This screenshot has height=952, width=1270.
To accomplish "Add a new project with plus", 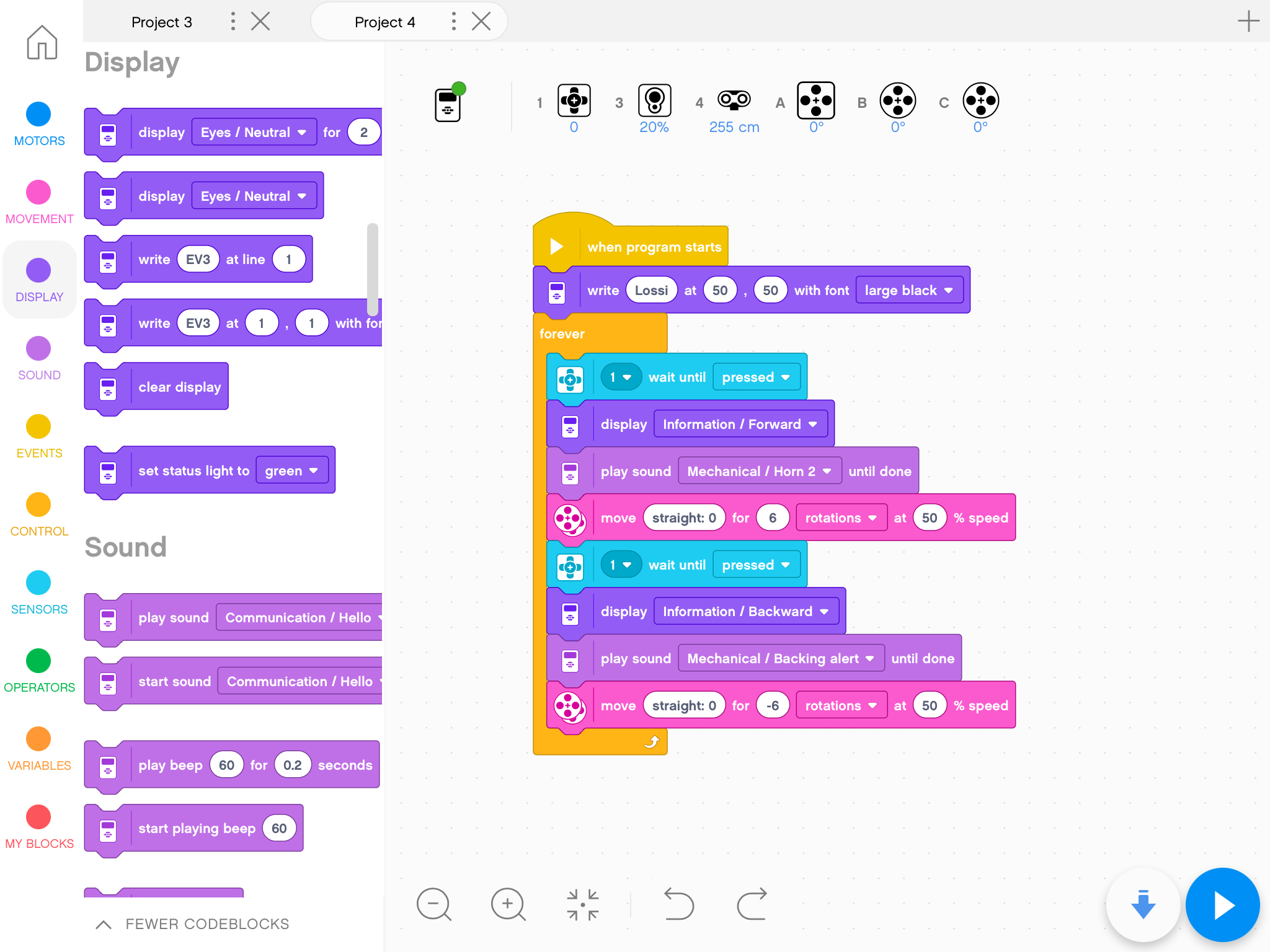I will pyautogui.click(x=1248, y=22).
